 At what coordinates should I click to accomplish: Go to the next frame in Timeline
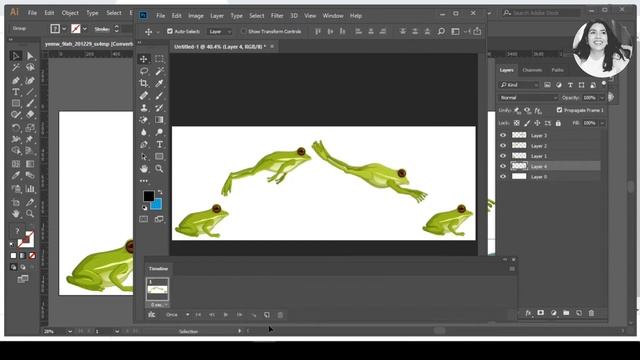tap(240, 315)
